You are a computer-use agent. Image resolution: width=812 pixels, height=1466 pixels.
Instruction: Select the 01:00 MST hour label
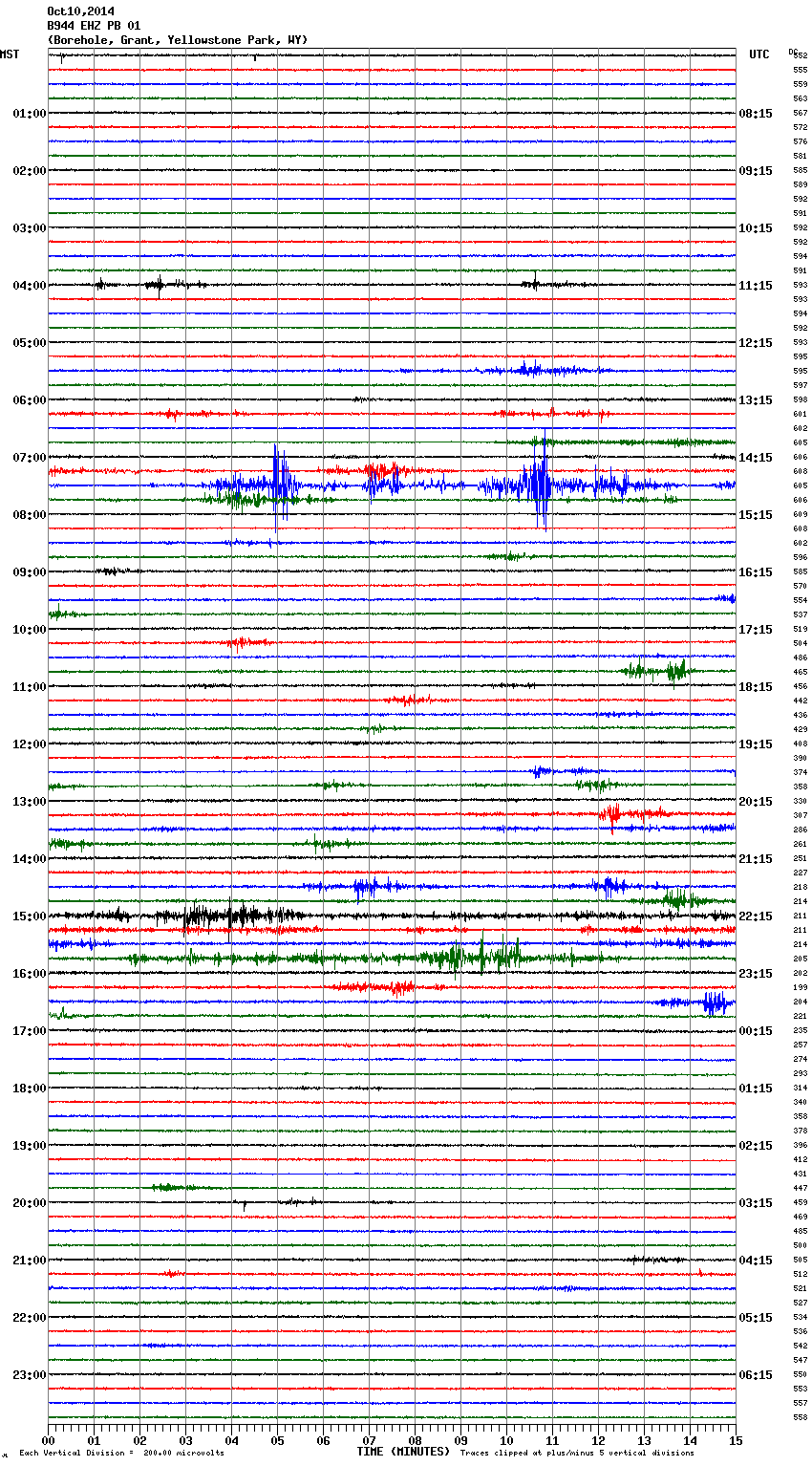[x=30, y=114]
